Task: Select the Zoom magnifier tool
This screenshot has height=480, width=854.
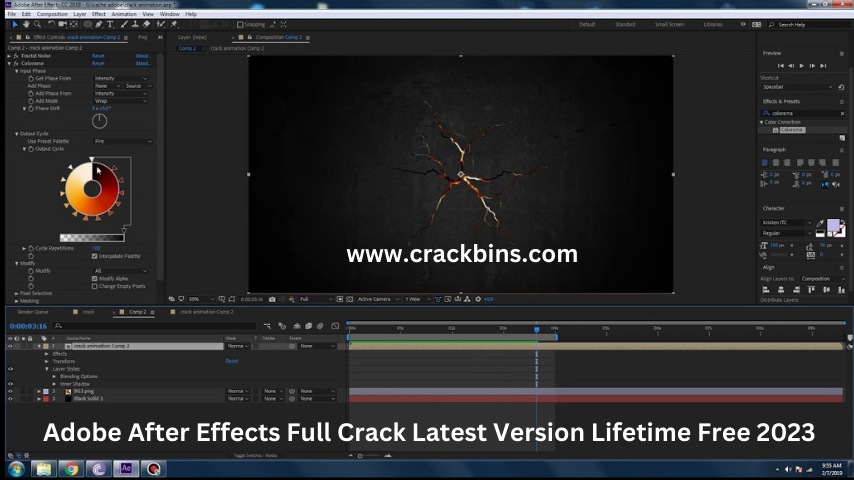Action: pyautogui.click(x=37, y=25)
